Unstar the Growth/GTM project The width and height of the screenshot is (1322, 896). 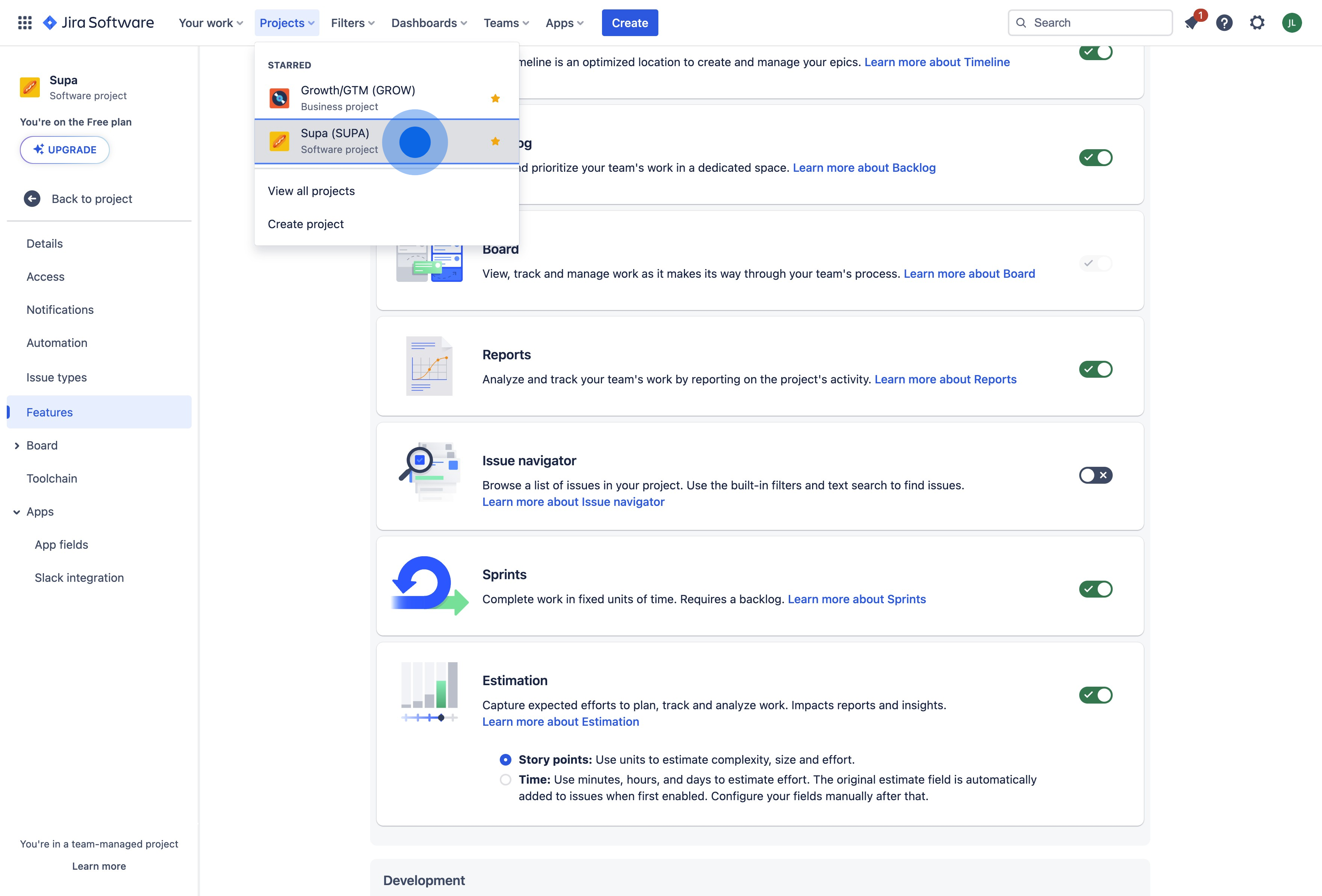(495, 98)
